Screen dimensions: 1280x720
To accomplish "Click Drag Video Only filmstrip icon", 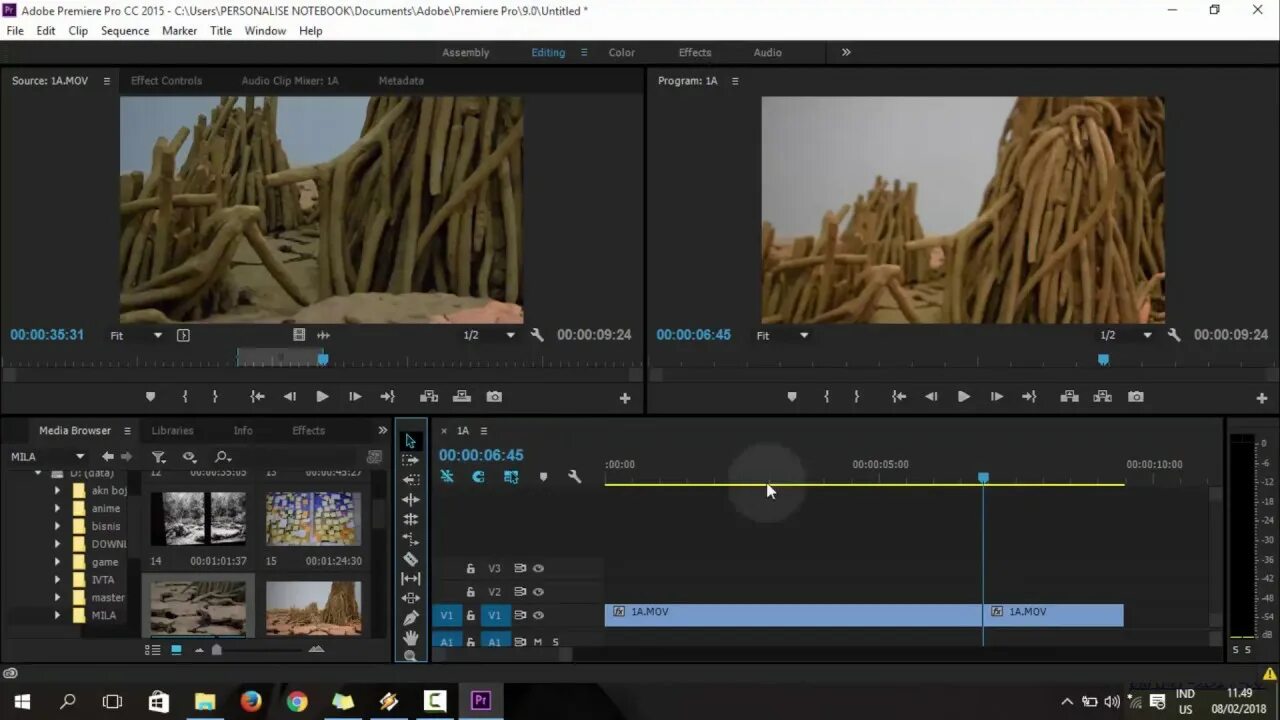I will pyautogui.click(x=299, y=335).
